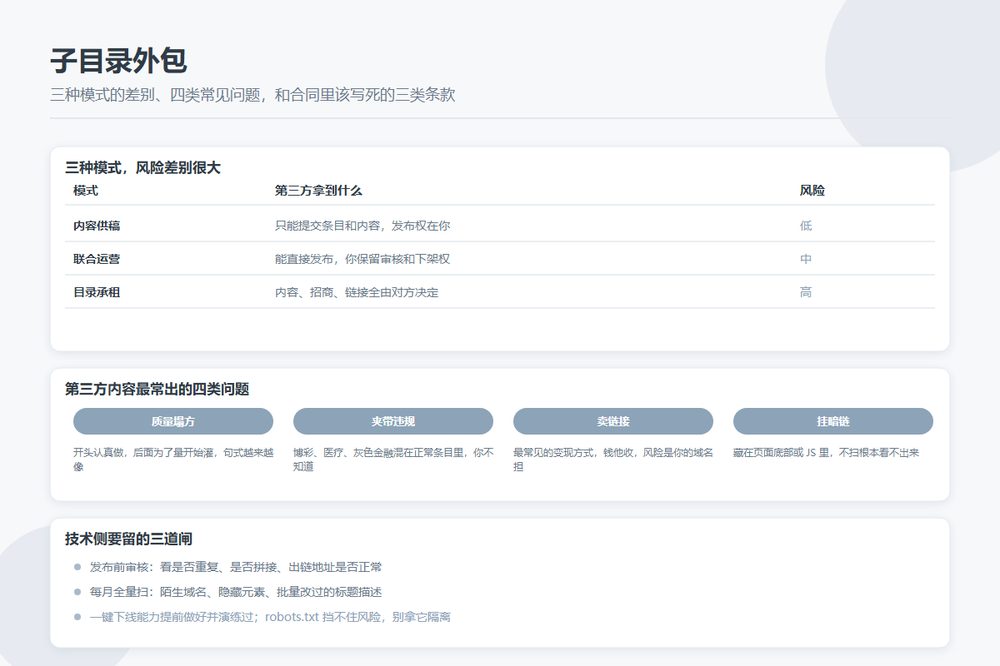Viewport: 1000px width, 666px height.
Task: Click the risk value 高
Action: 806,292
